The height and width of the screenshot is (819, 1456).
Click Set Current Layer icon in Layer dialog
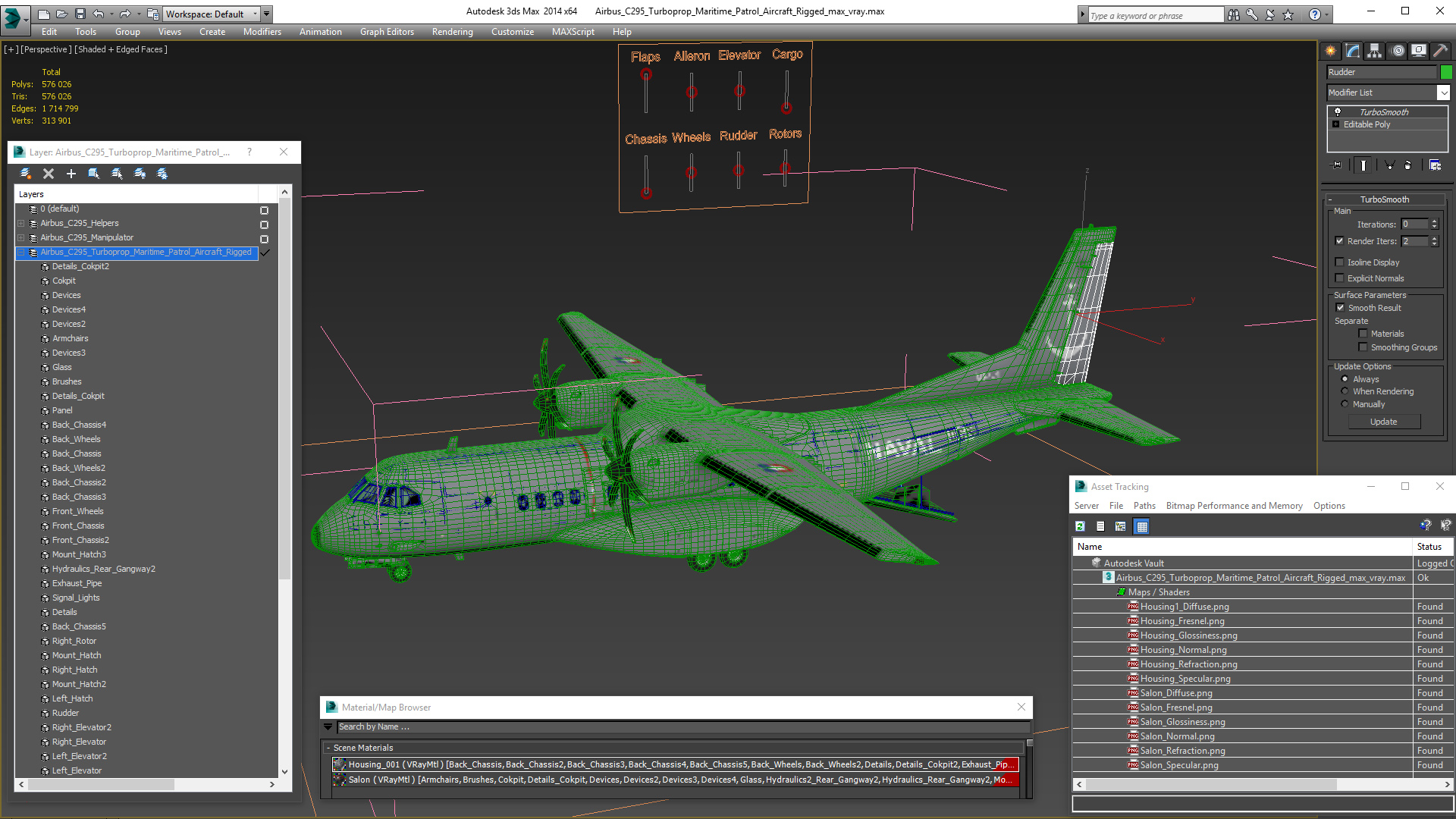(x=117, y=174)
